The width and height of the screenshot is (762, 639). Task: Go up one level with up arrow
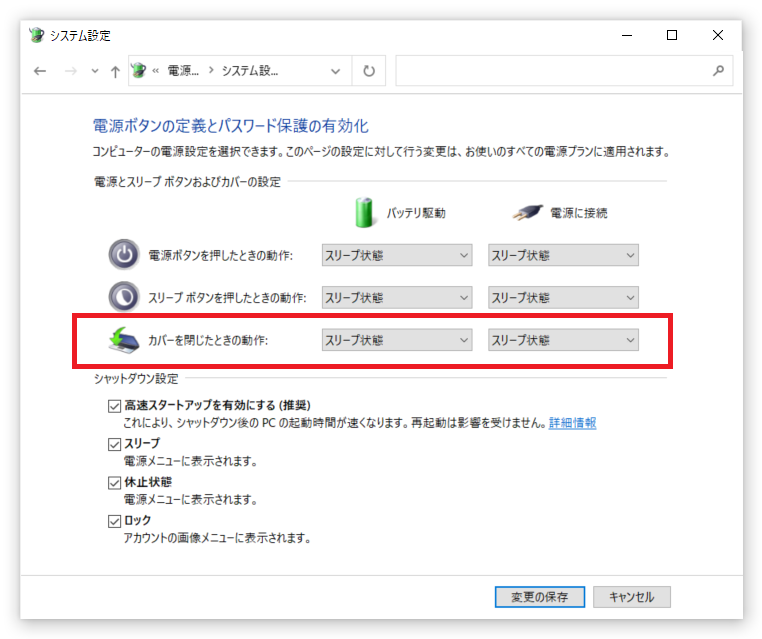[x=115, y=71]
